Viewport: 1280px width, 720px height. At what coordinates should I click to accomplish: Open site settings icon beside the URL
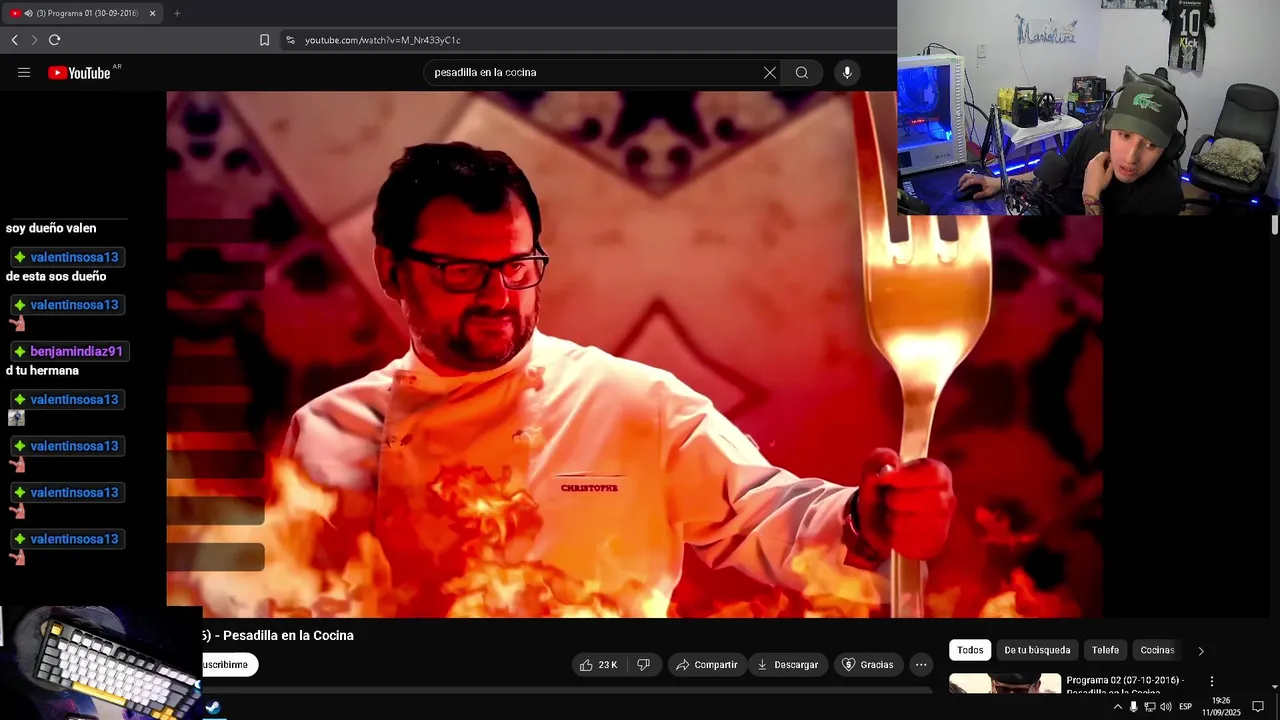(x=290, y=40)
